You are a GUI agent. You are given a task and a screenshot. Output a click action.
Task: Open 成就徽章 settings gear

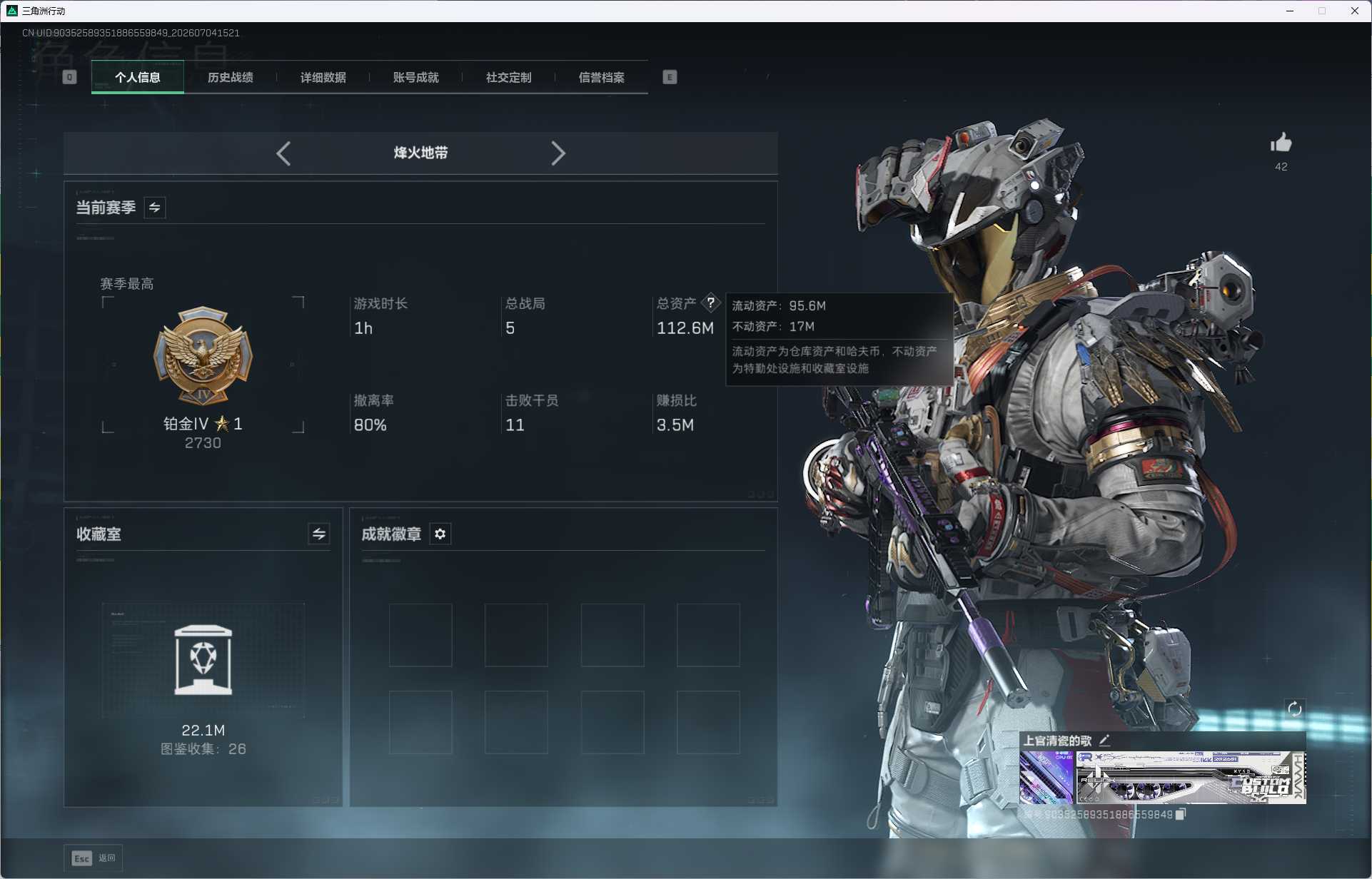pyautogui.click(x=440, y=534)
